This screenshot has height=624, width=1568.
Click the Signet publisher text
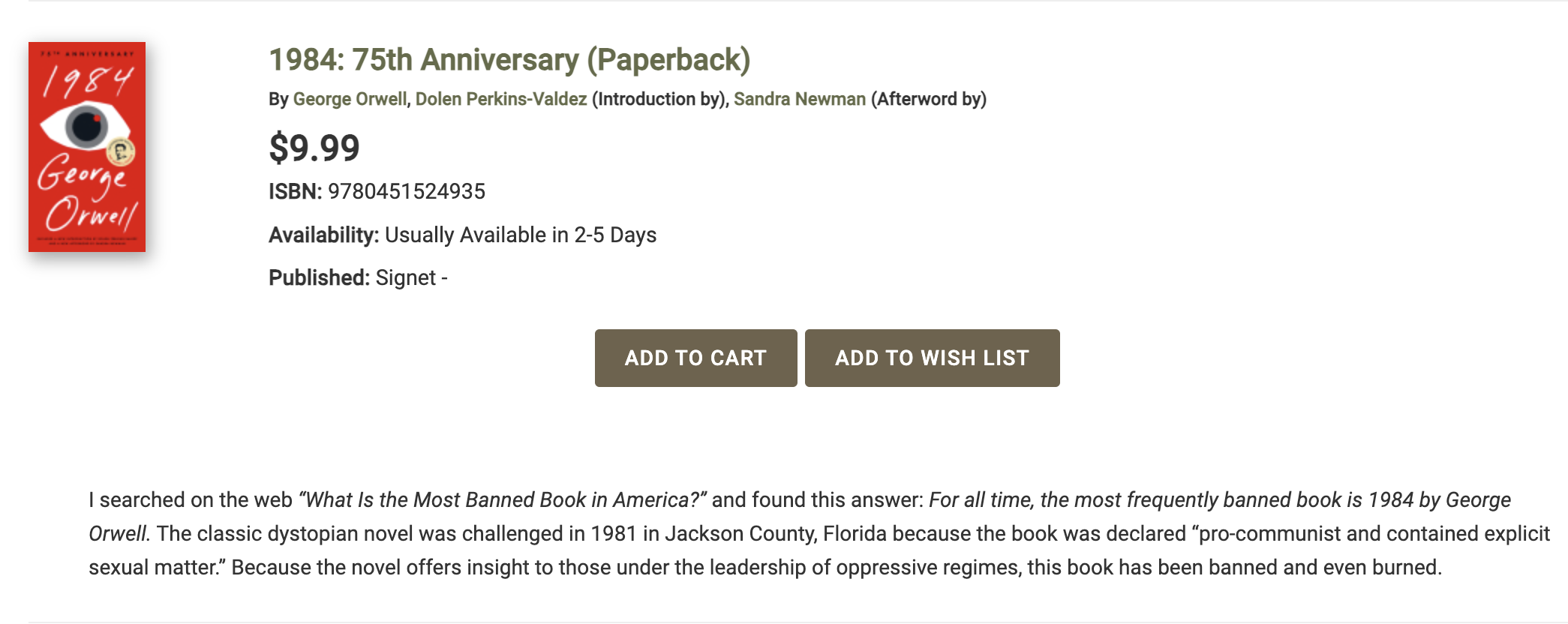(x=406, y=278)
